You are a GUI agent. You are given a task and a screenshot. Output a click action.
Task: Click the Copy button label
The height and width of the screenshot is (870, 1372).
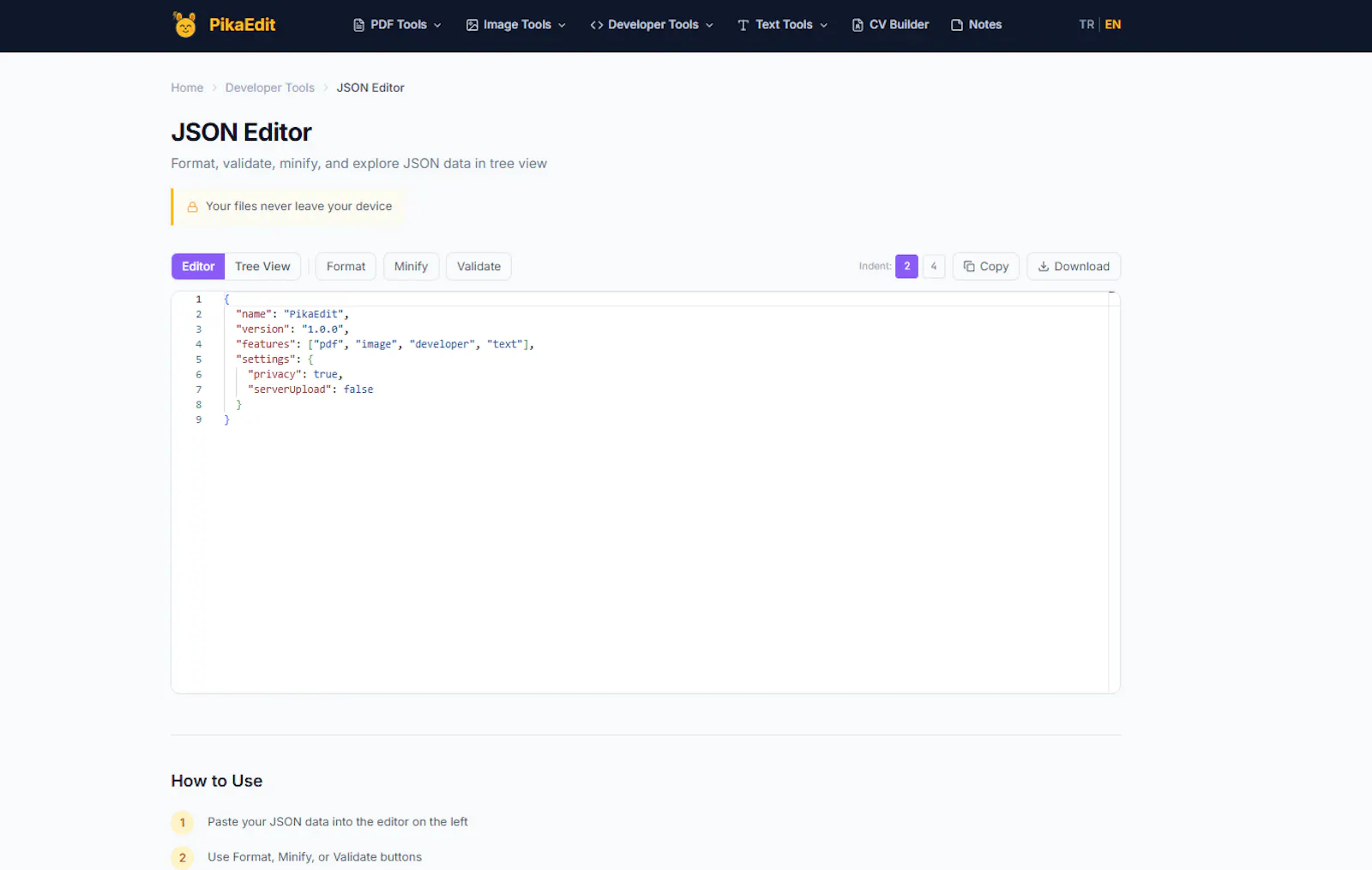[x=994, y=266]
